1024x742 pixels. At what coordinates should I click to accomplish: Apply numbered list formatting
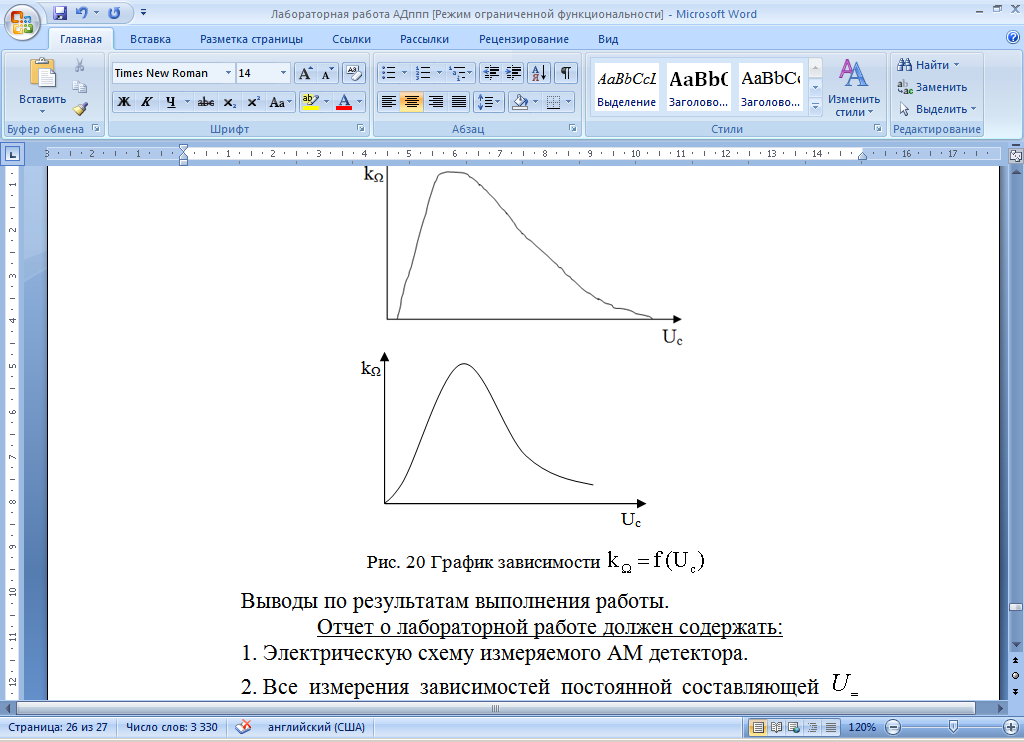[x=423, y=73]
